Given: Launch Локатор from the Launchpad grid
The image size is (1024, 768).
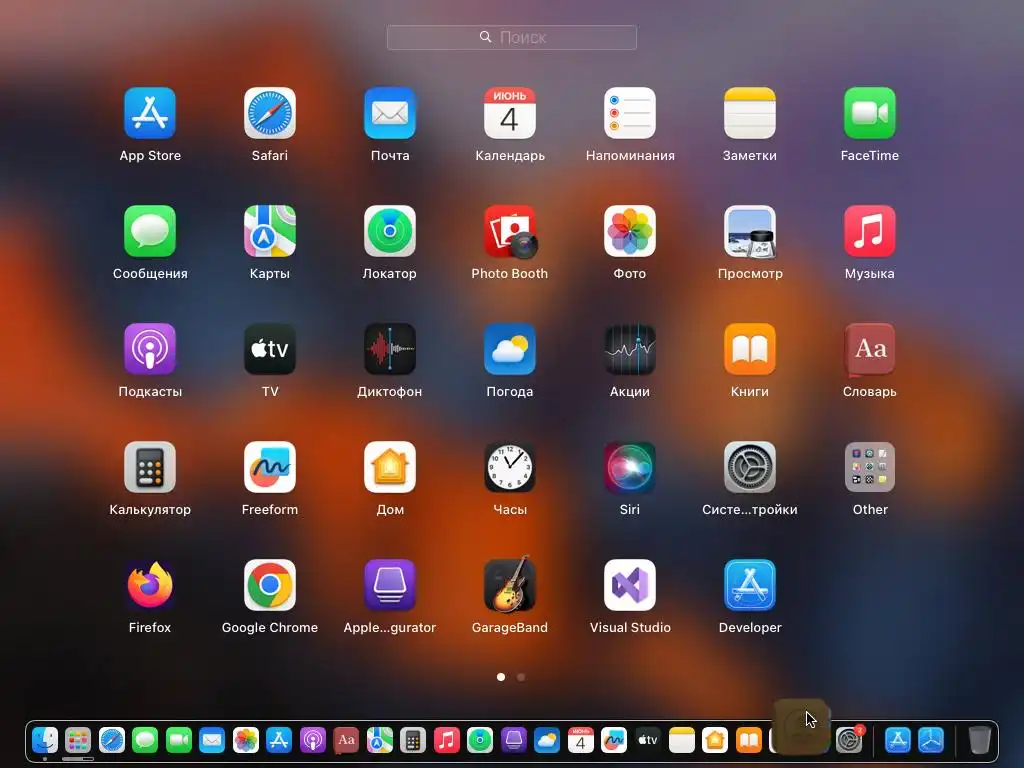Looking at the screenshot, I should [x=390, y=231].
